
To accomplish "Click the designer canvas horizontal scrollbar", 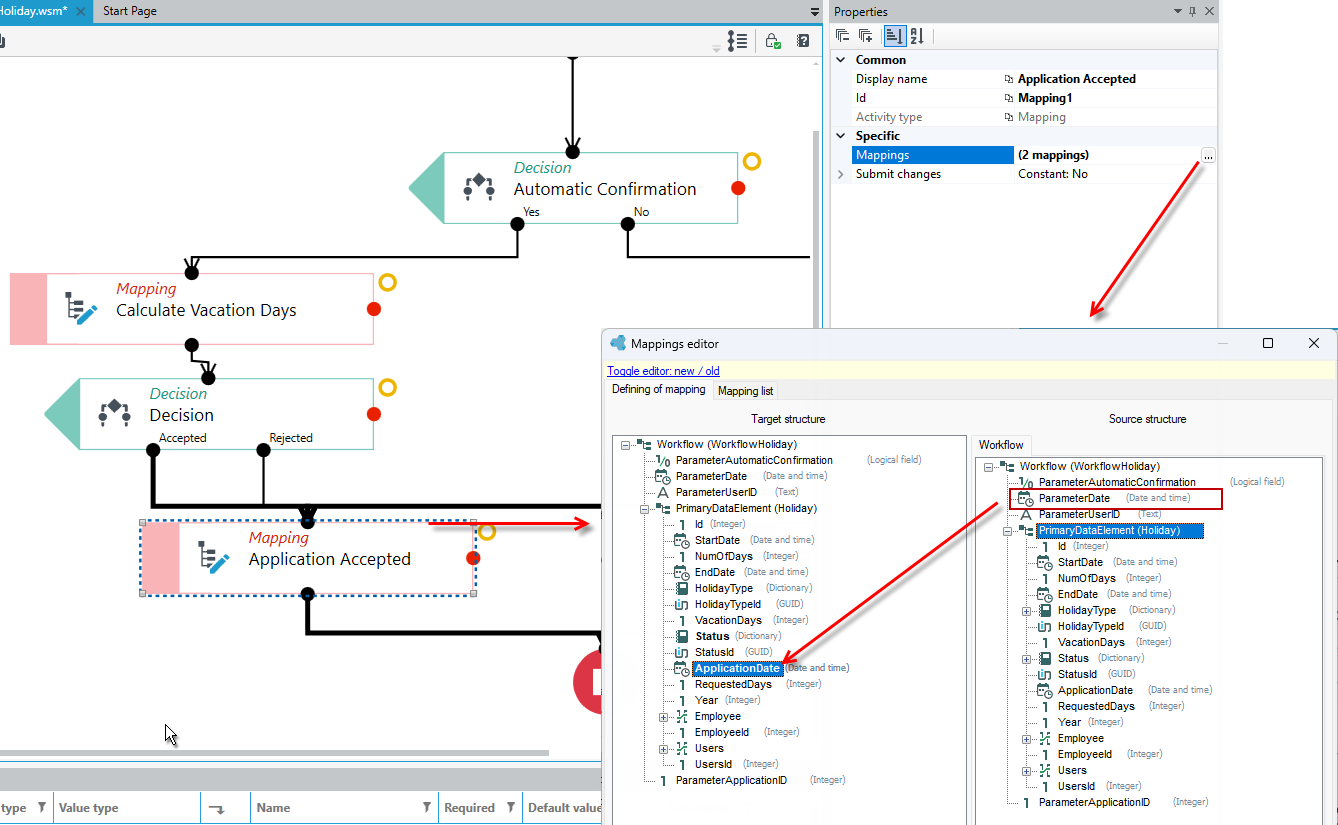I will (274, 753).
